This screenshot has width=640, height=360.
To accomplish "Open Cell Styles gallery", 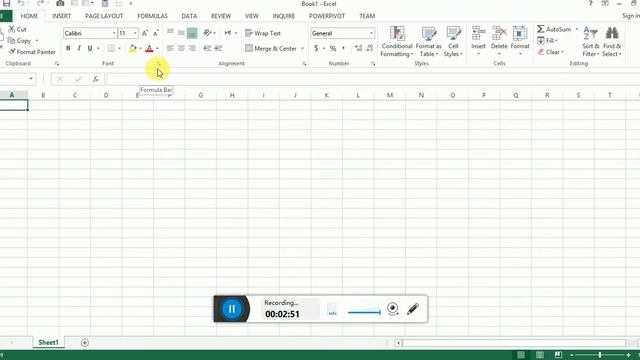I will point(453,41).
